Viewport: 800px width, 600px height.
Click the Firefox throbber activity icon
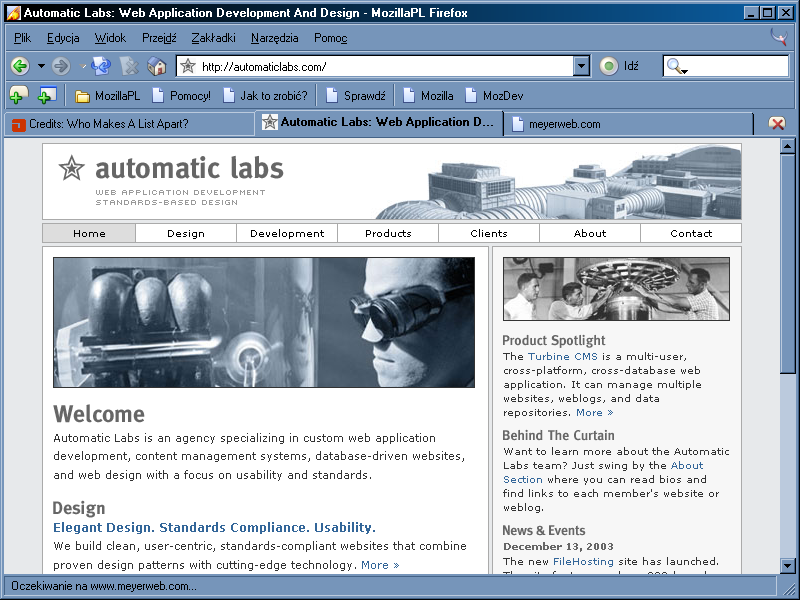tap(779, 37)
